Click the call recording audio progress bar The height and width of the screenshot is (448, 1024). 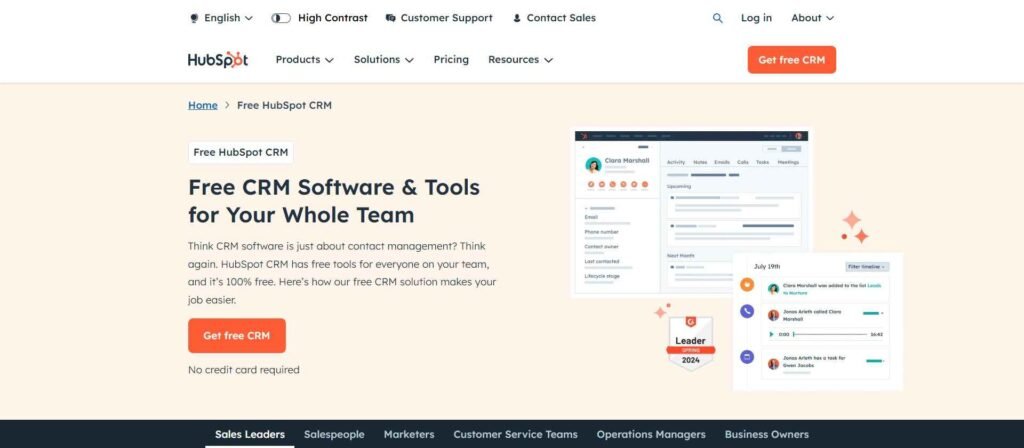tap(831, 334)
